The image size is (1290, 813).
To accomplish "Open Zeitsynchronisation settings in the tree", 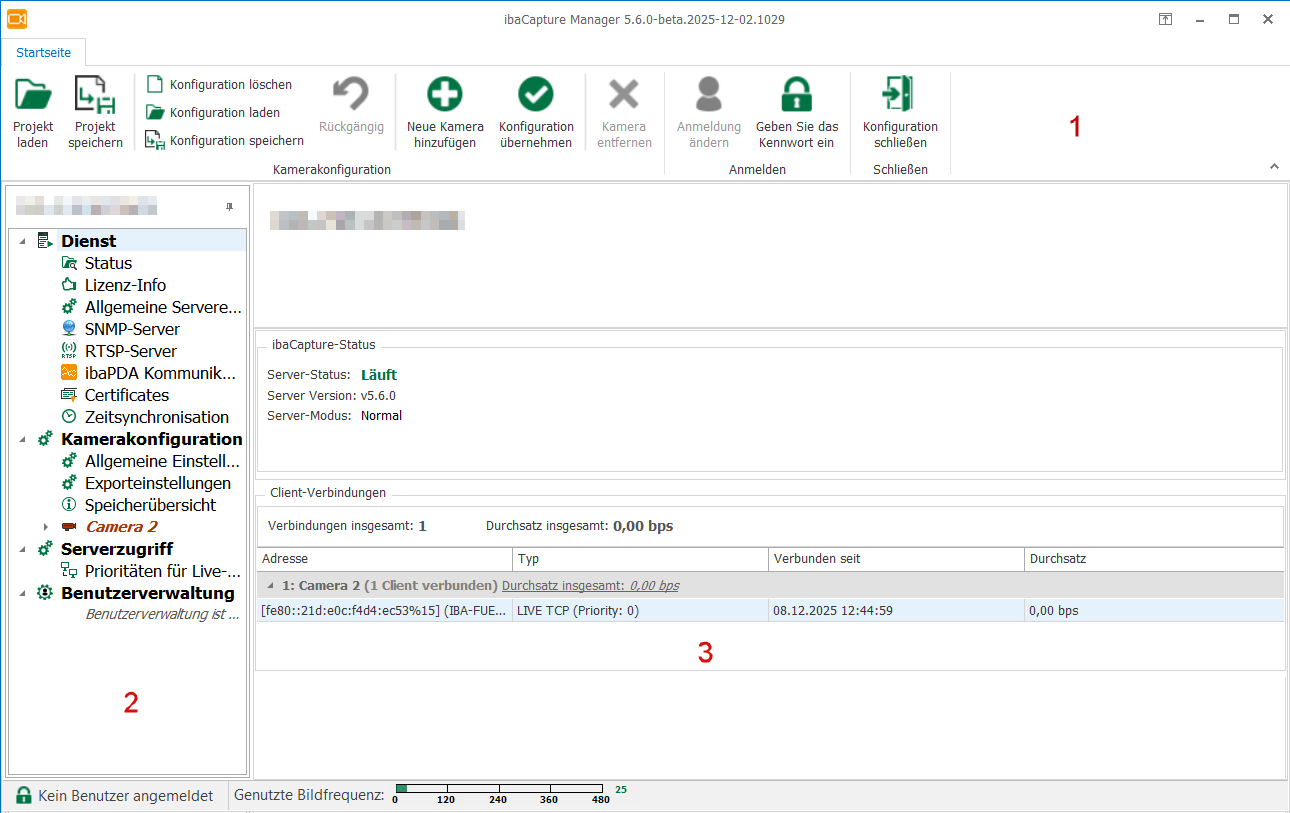I will point(156,417).
